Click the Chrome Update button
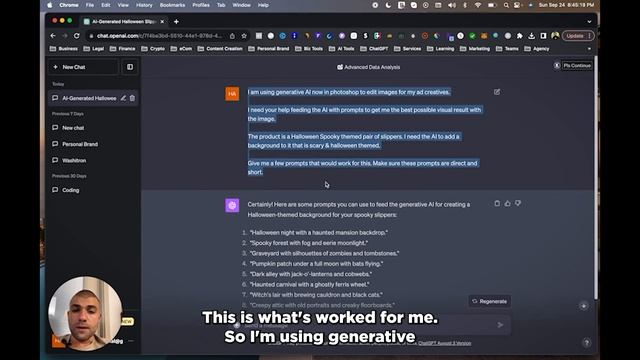The width and height of the screenshot is (640, 360). pos(578,36)
